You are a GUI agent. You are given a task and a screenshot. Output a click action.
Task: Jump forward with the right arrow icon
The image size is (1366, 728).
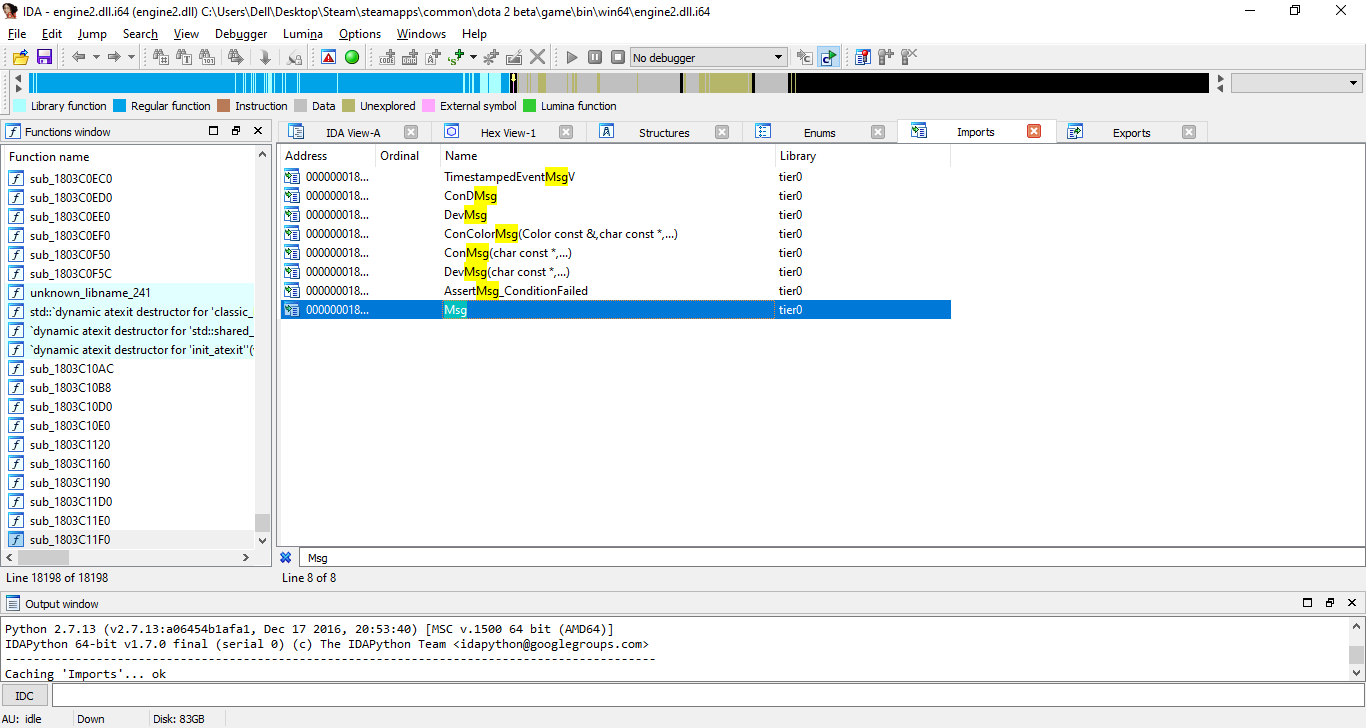(x=114, y=57)
